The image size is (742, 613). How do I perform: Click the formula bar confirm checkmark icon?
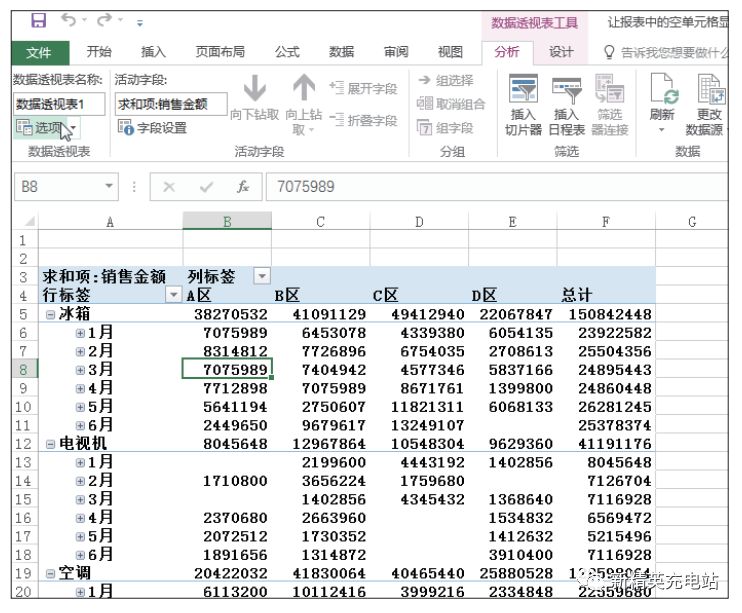coord(206,187)
